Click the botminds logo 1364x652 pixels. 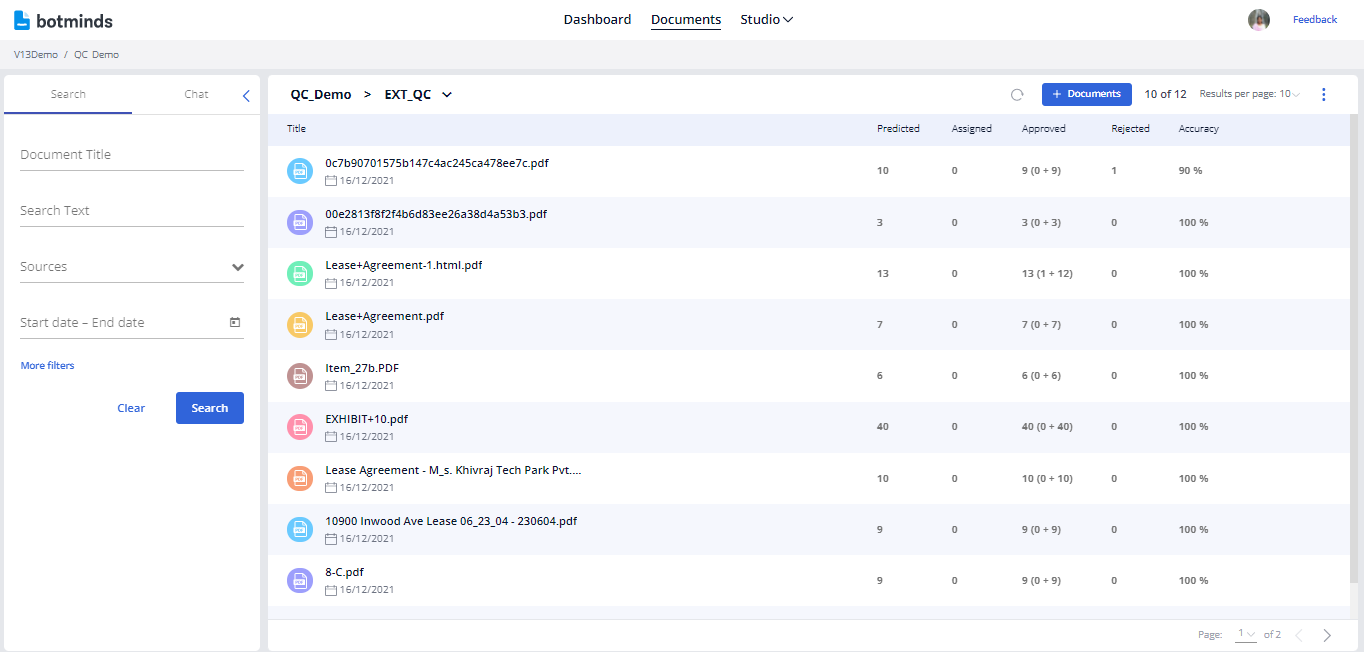point(63,20)
